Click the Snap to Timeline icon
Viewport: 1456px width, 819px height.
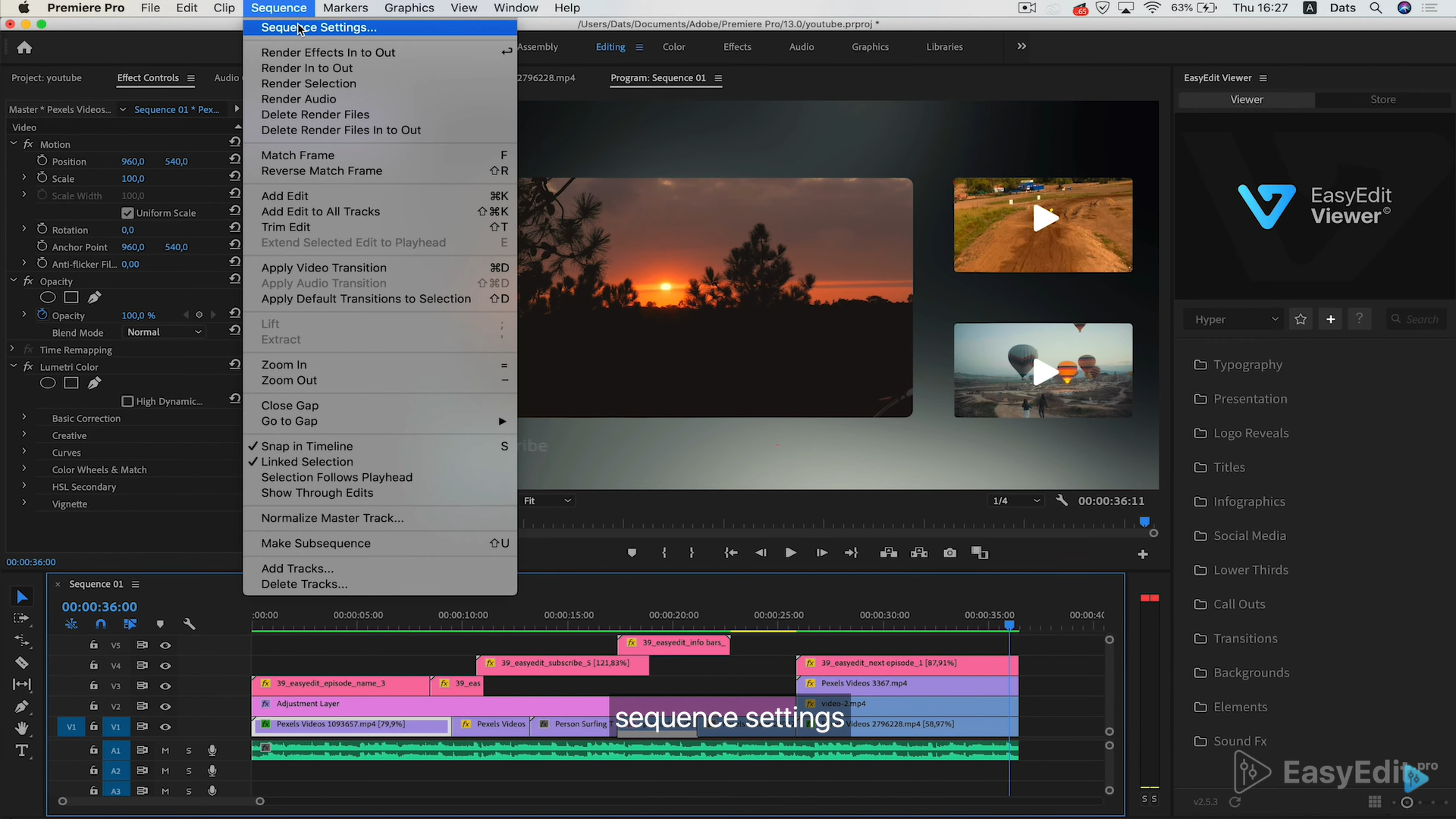pyautogui.click(x=100, y=623)
